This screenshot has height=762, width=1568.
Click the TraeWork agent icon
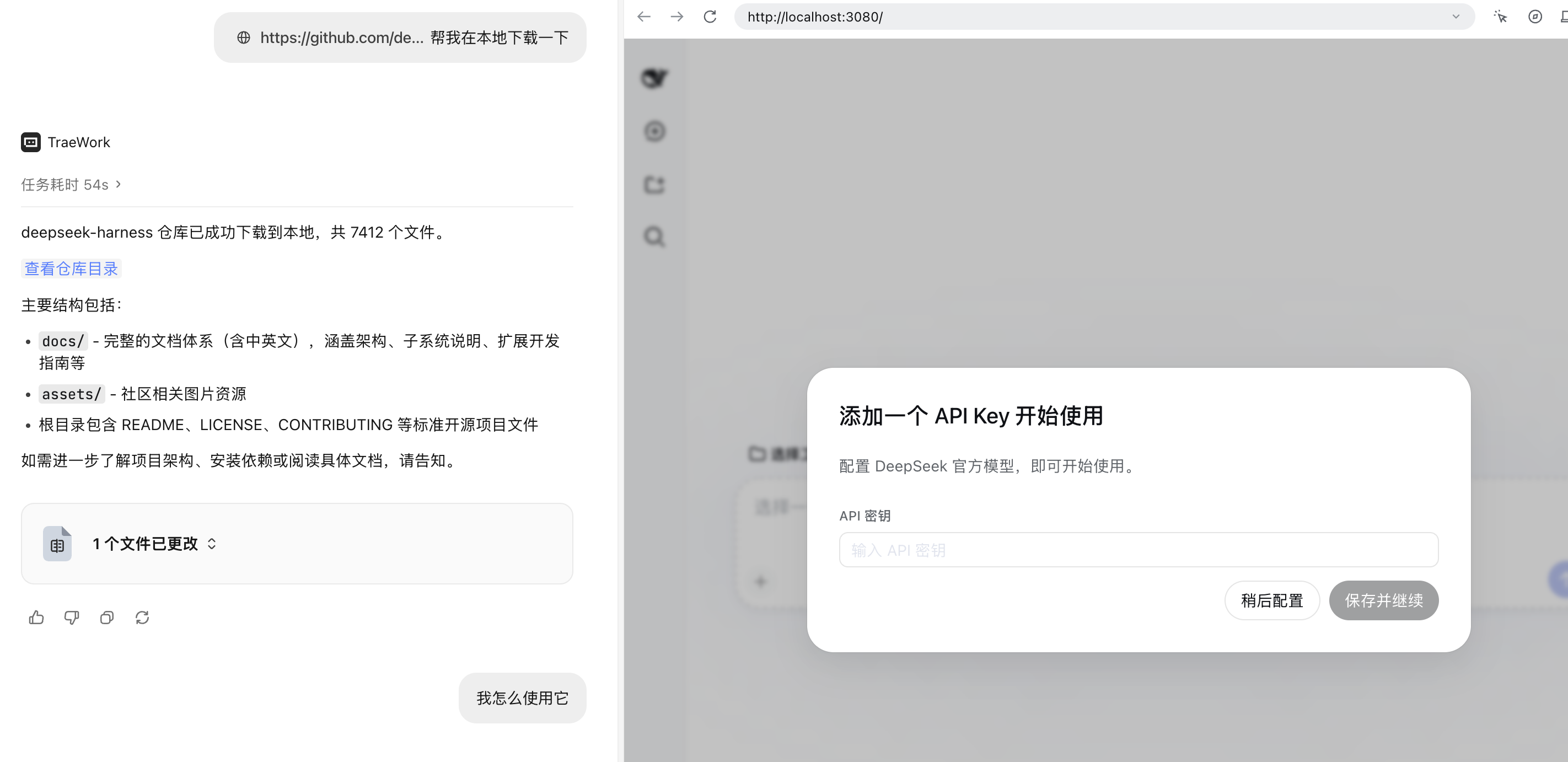[x=31, y=142]
